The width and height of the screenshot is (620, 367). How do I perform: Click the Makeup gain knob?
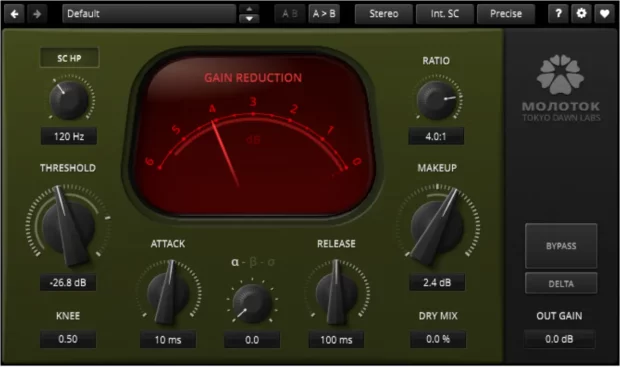coord(437,227)
